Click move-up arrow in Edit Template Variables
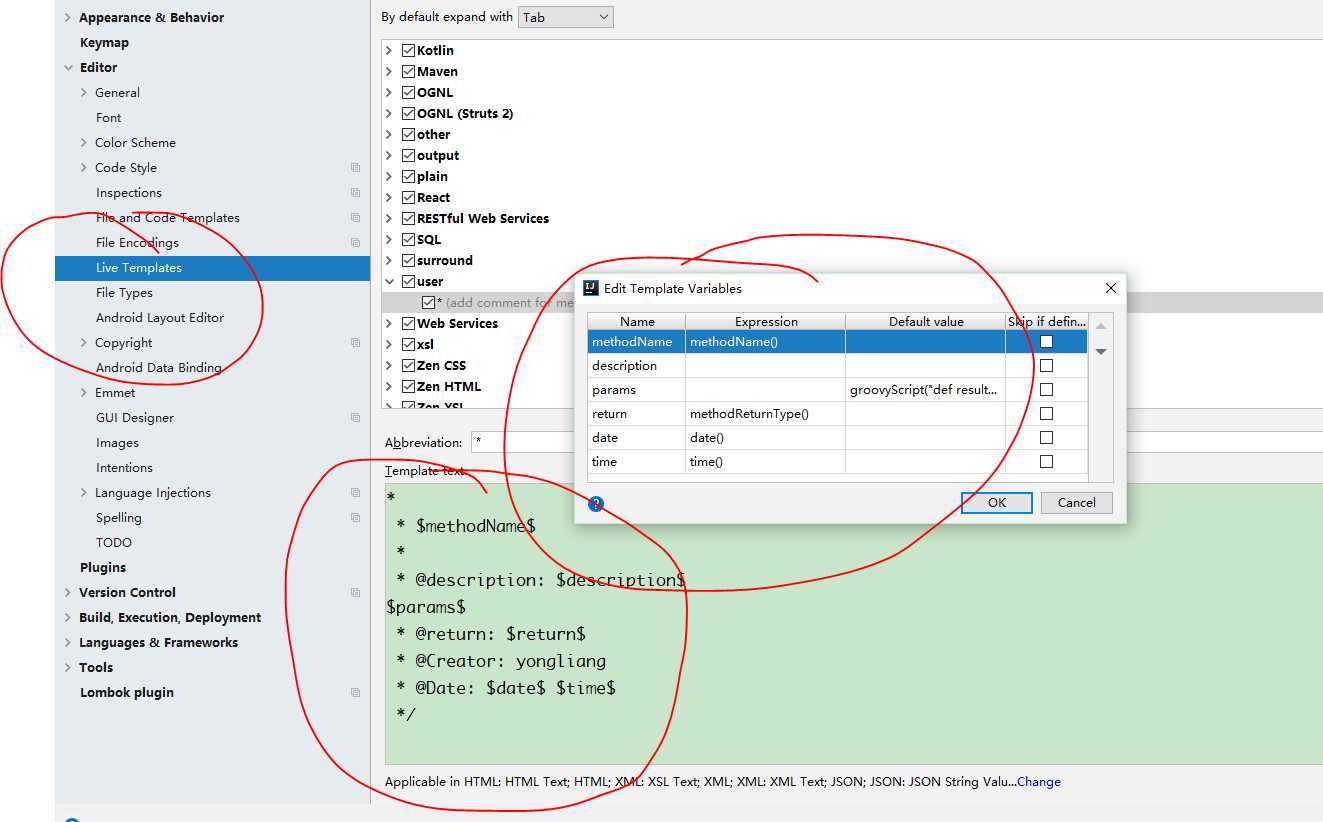1323x822 pixels. click(1101, 327)
